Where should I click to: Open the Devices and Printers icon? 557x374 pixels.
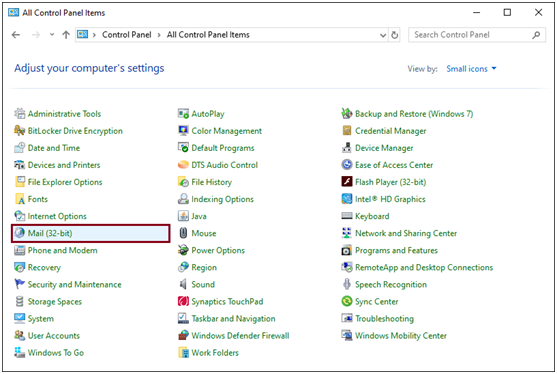(20, 165)
